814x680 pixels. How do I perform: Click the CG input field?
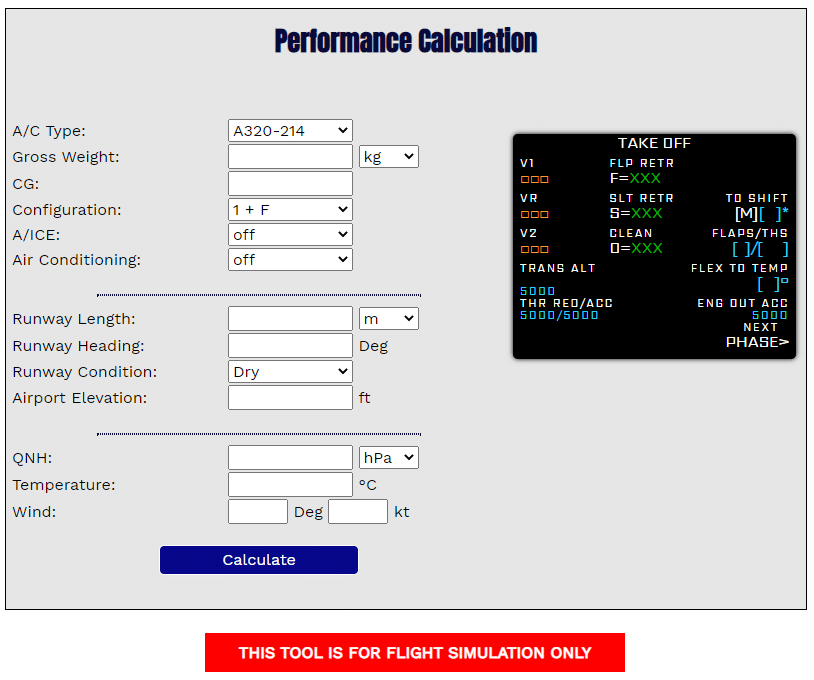(x=290, y=184)
